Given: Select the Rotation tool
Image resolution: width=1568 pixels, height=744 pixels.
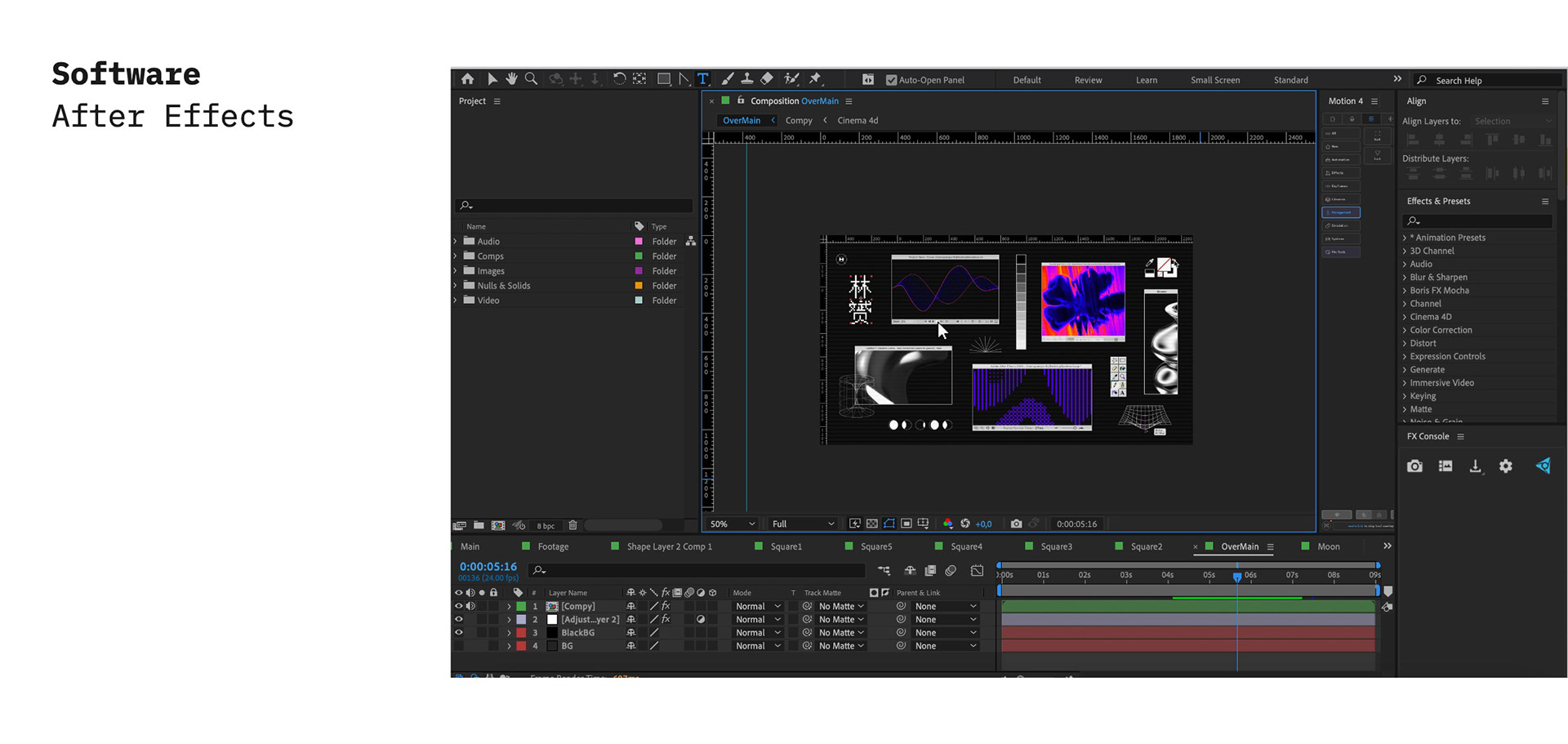Looking at the screenshot, I should point(619,79).
